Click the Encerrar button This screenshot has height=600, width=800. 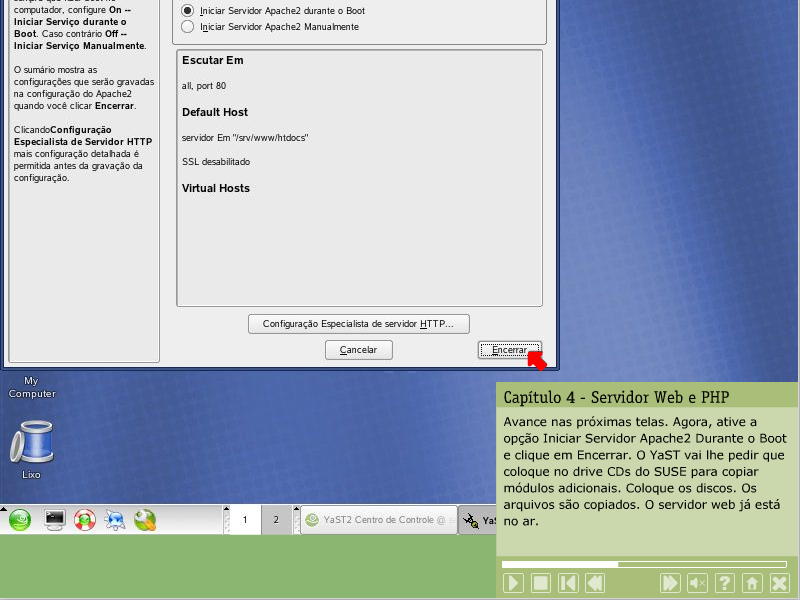[509, 350]
